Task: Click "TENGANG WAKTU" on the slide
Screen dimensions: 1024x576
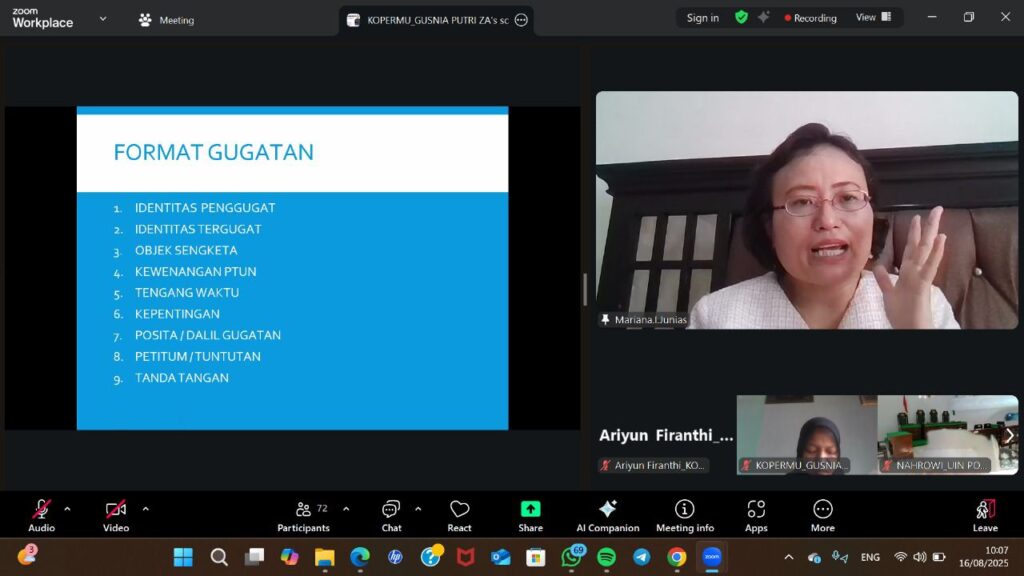Action: (x=187, y=293)
